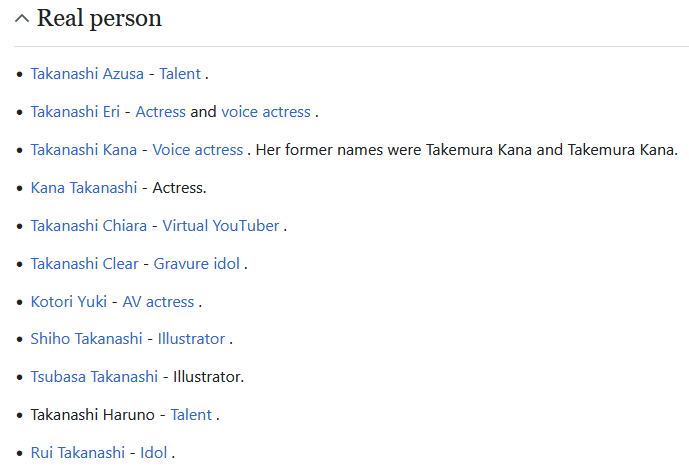Screen dimensions: 689x475
Task: Open the Kotori Yuki link
Action: point(69,302)
